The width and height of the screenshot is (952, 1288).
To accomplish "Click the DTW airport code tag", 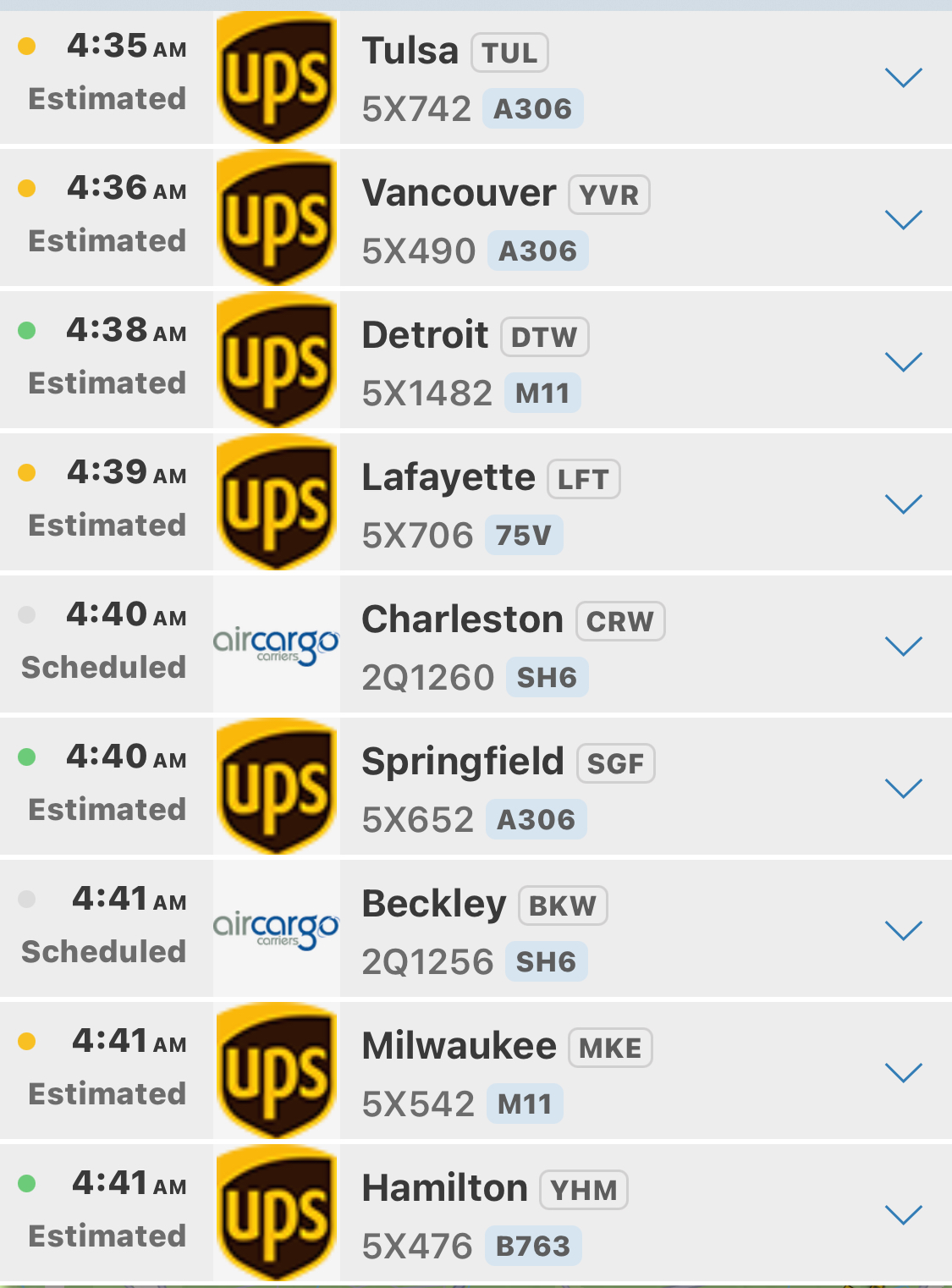I will 544,338.
